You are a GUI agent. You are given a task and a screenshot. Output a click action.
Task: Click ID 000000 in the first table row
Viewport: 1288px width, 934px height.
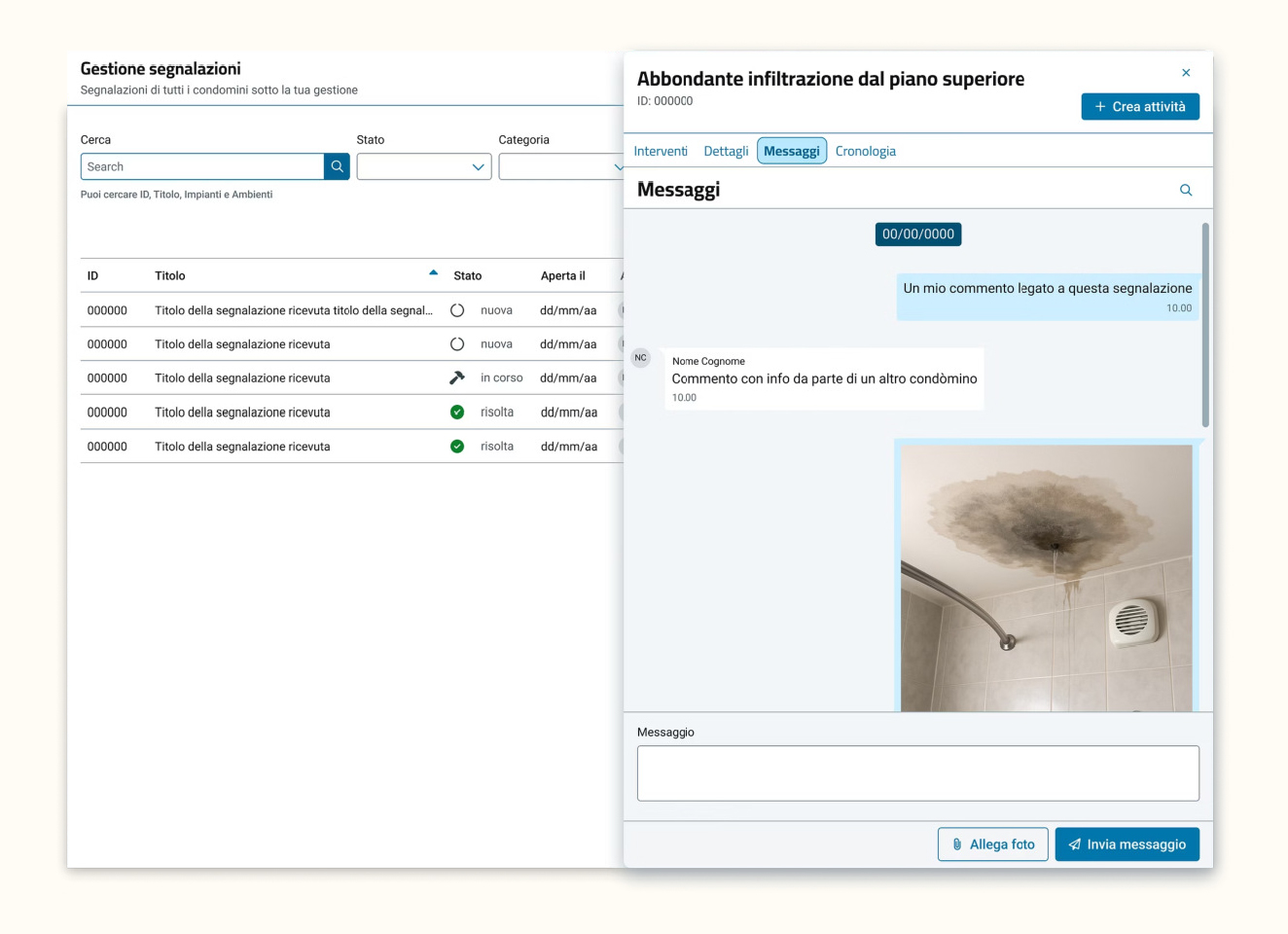click(x=107, y=310)
